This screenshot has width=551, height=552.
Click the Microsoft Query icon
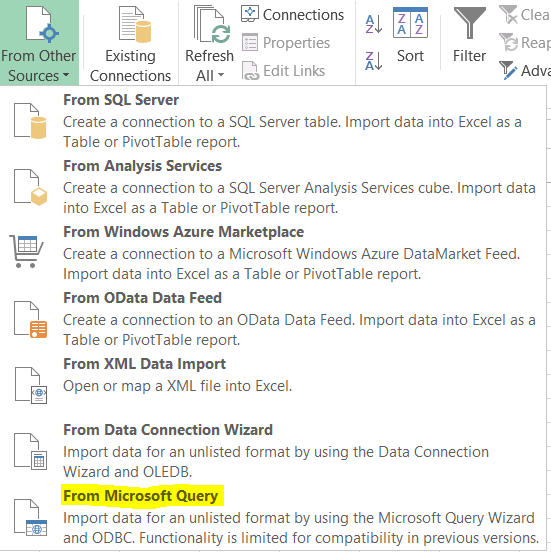point(30,518)
